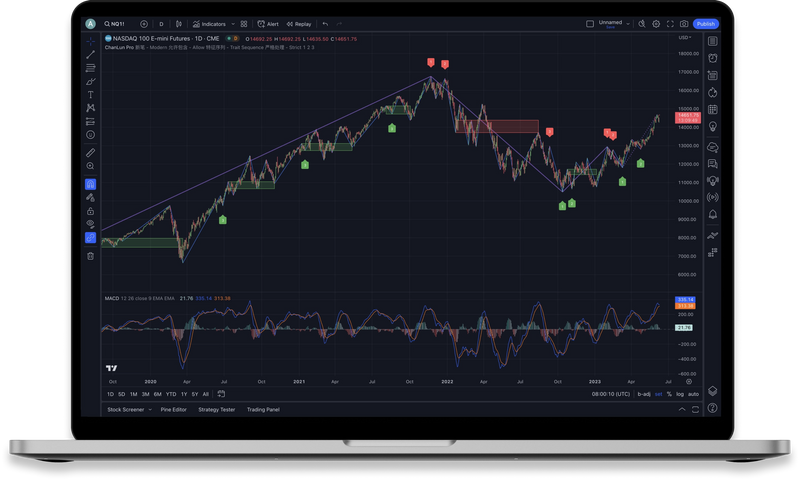This screenshot has height=481, width=800.
Task: Change the D timeframe interval
Action: (x=161, y=24)
